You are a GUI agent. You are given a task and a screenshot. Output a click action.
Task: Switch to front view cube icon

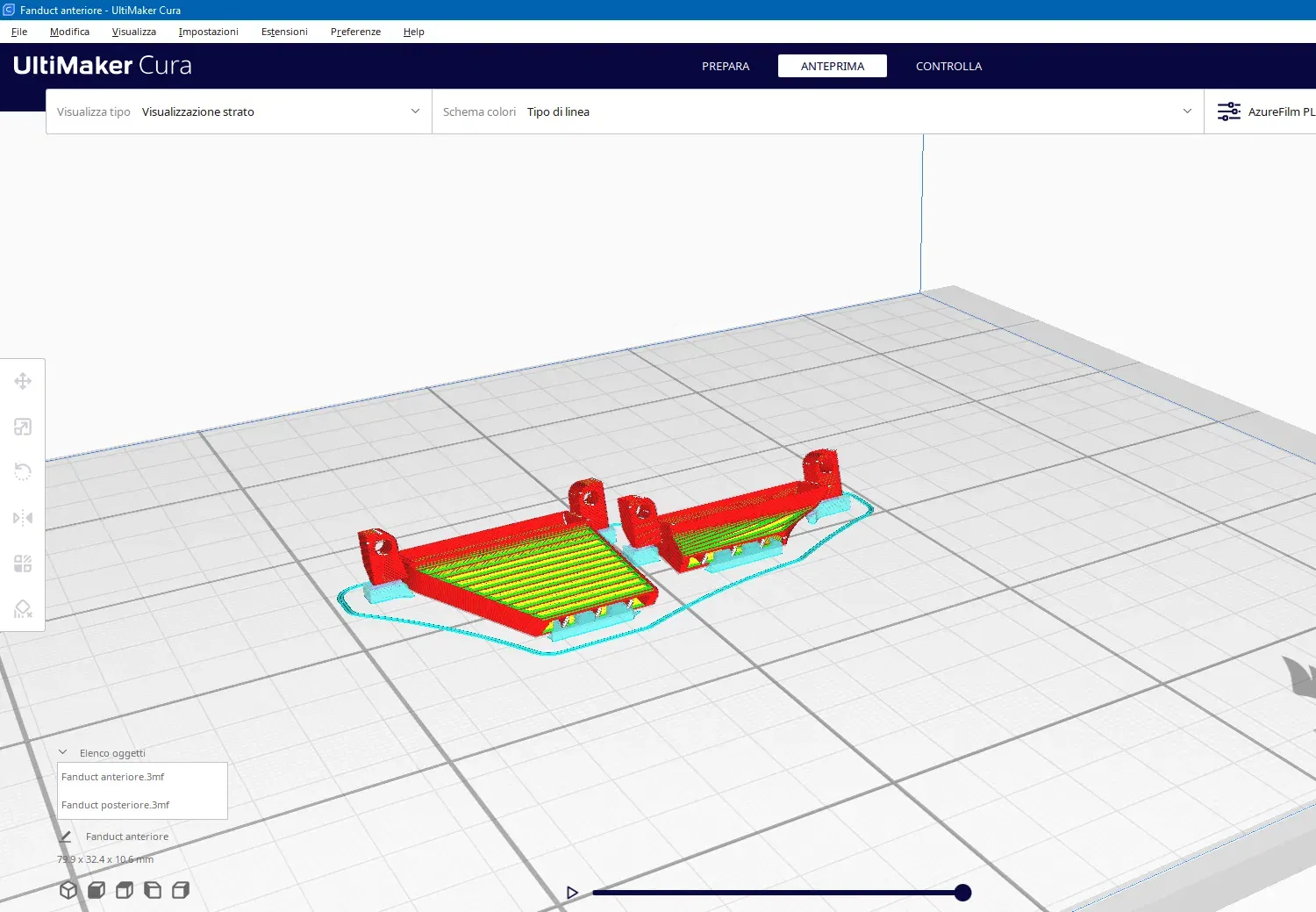point(97,890)
